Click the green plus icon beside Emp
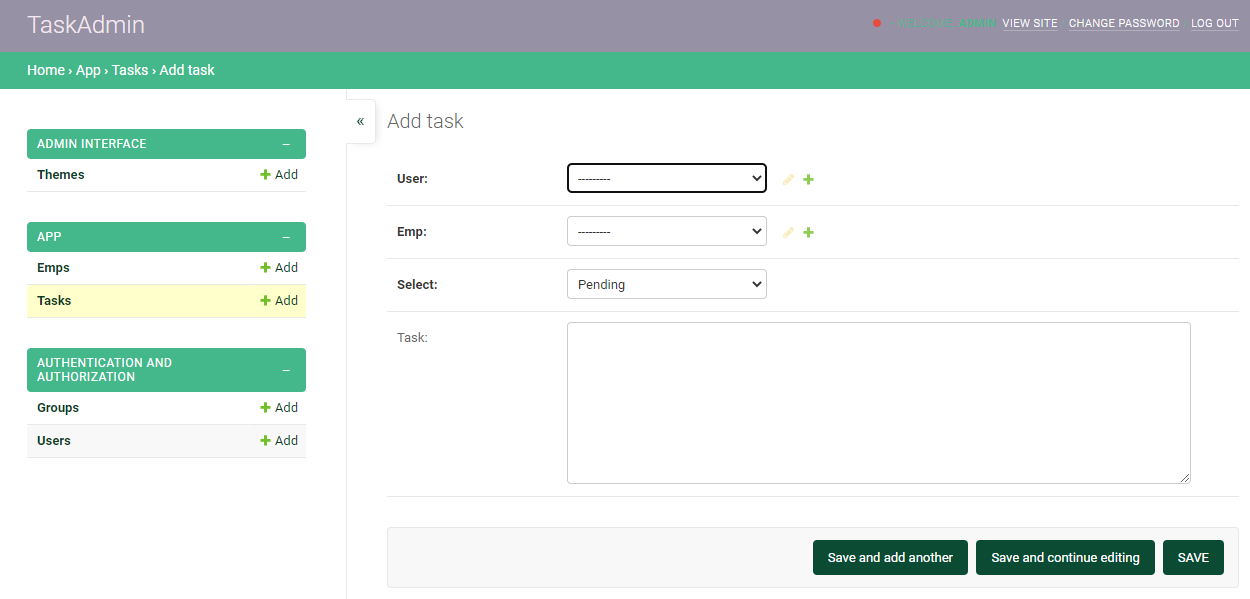This screenshot has height=599, width=1250. (x=809, y=232)
